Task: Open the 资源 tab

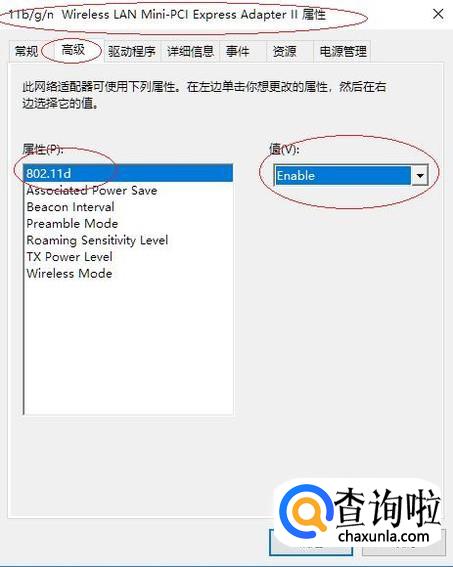Action: pyautogui.click(x=285, y=51)
